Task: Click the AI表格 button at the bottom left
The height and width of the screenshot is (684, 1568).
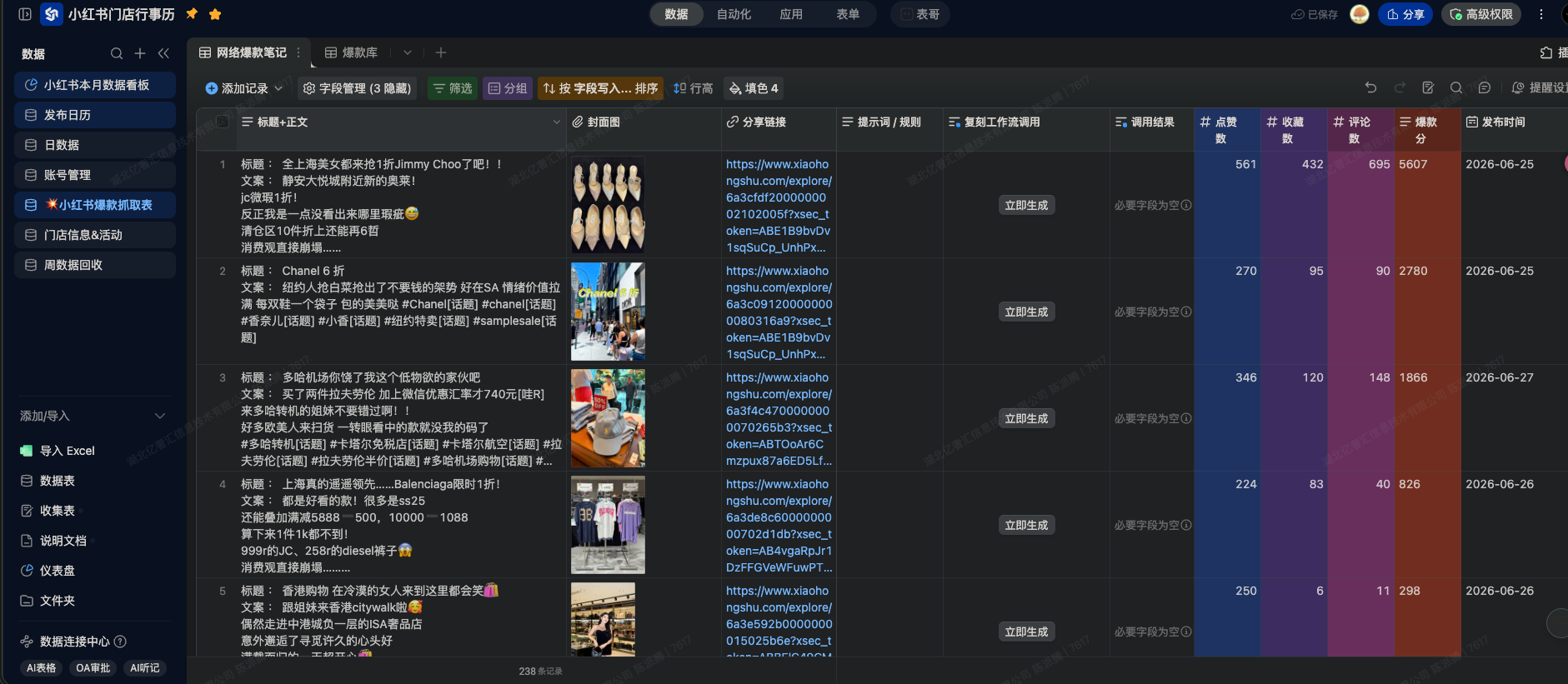Action: point(42,668)
